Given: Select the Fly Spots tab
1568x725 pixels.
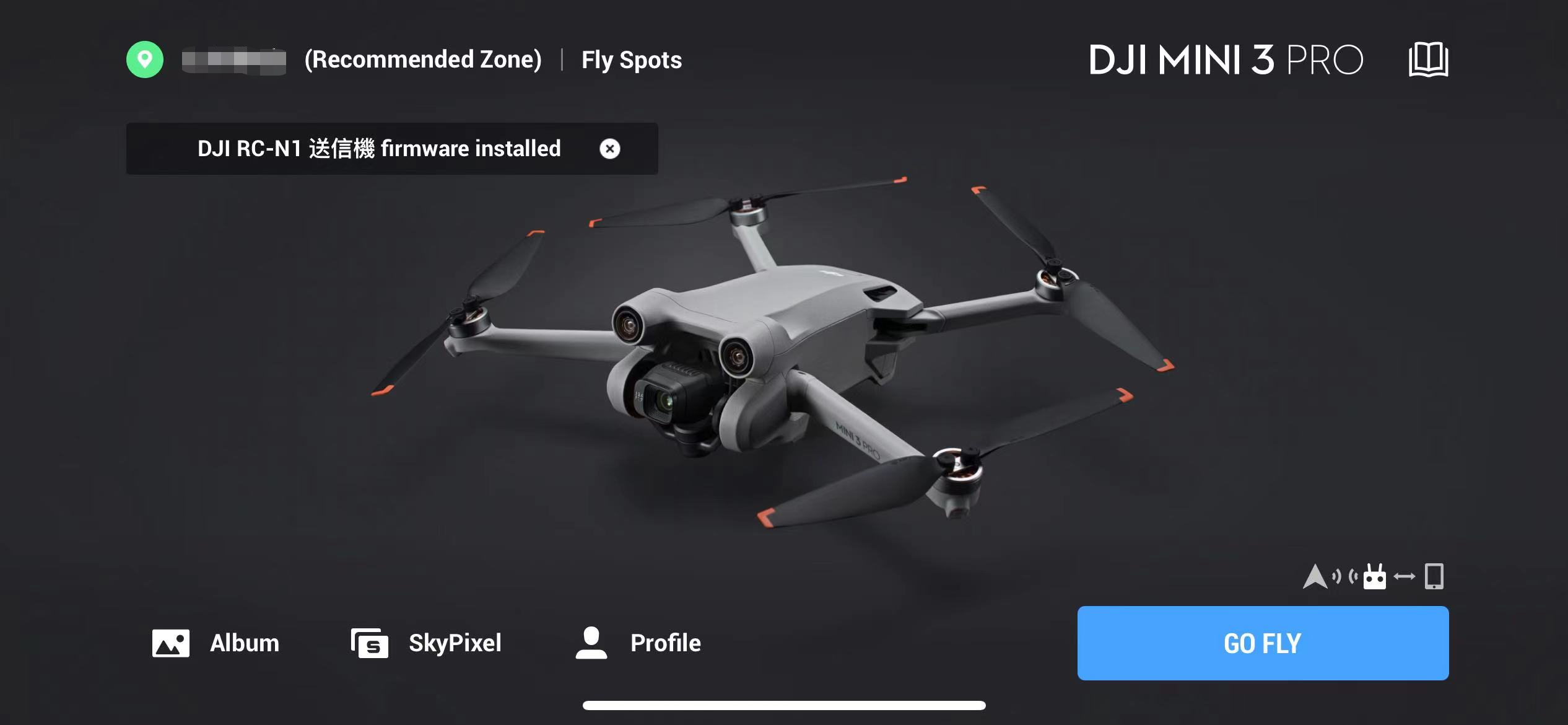Looking at the screenshot, I should click(631, 58).
